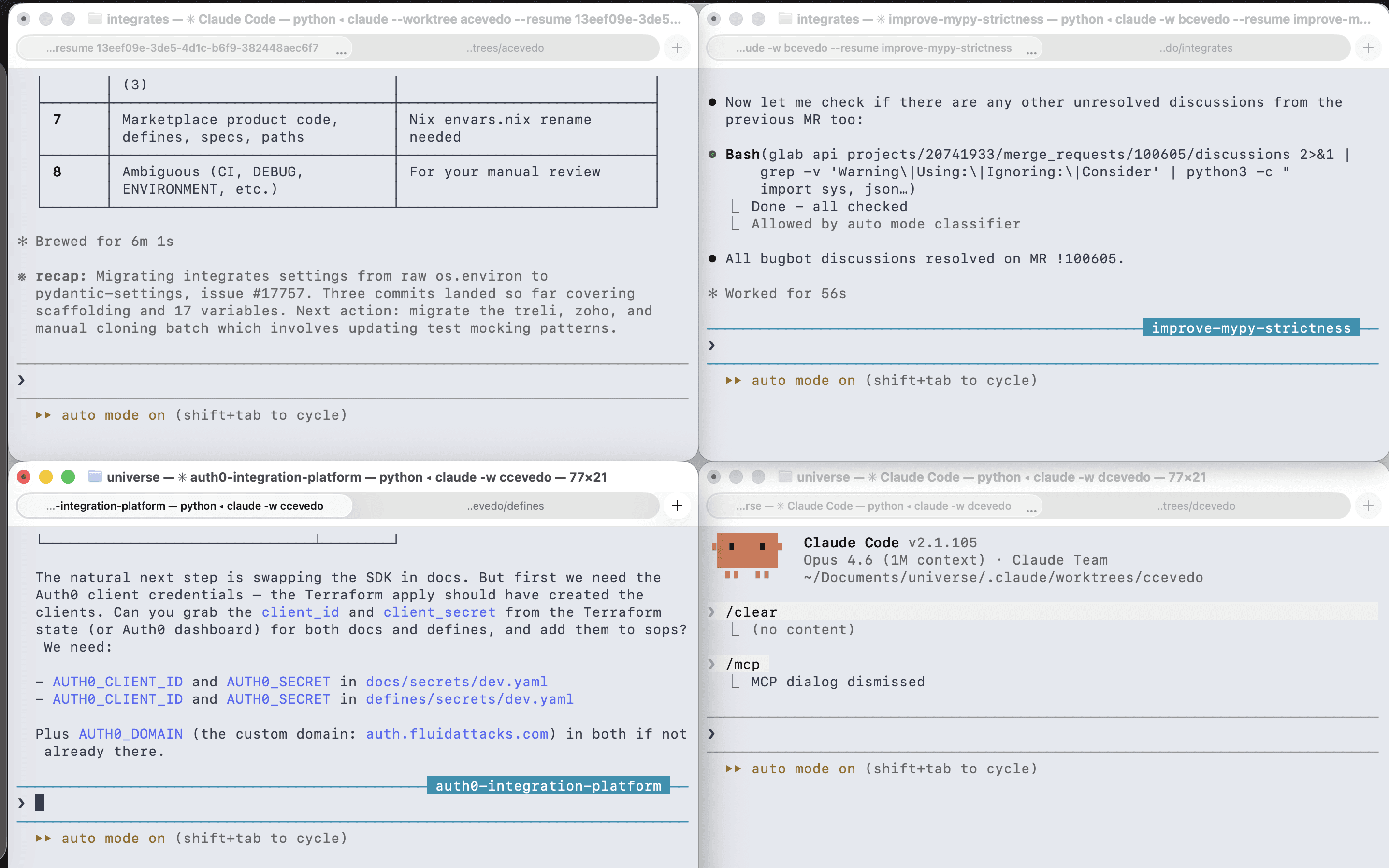Screen dimensions: 1389x868
Task: Expand the /mcp command entry chevron
Action: pyautogui.click(x=712, y=664)
